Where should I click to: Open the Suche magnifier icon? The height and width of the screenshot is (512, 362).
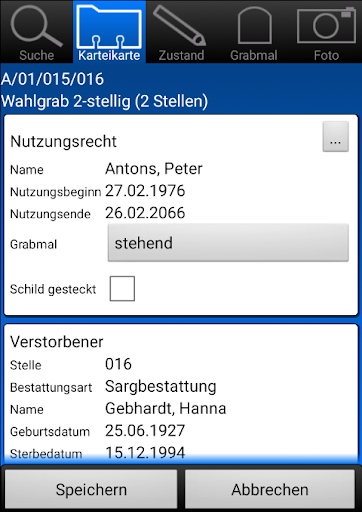[36, 25]
